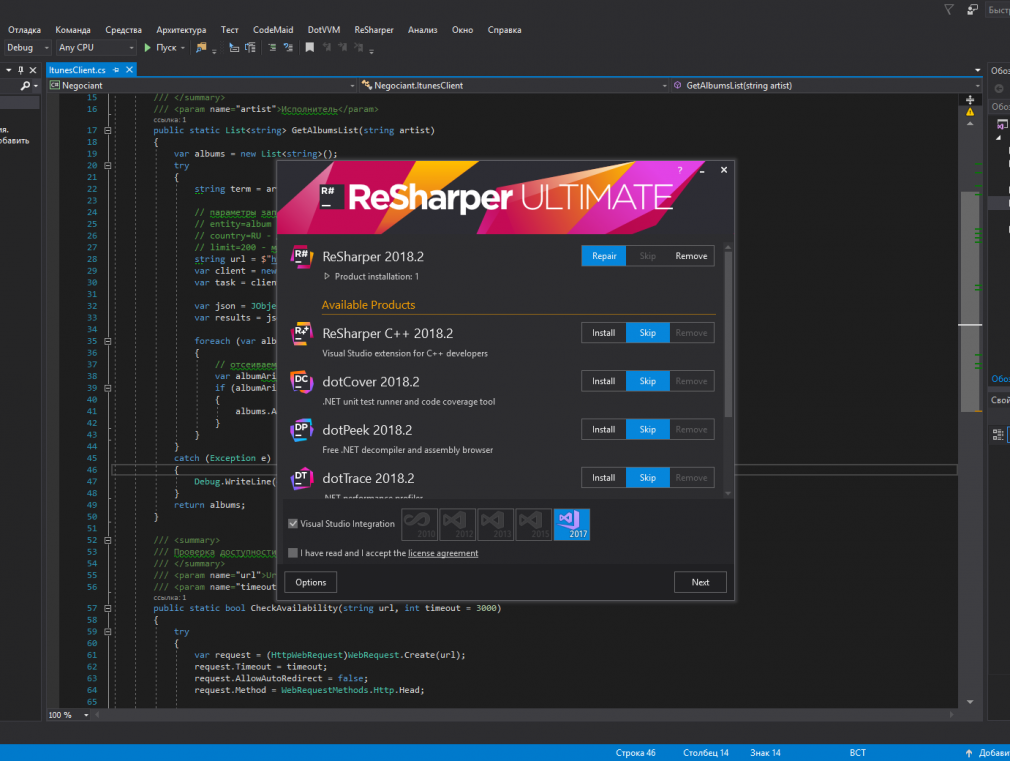The width and height of the screenshot is (1010, 761).
Task: Click the next bookmark toolbar icon
Action: (343, 48)
